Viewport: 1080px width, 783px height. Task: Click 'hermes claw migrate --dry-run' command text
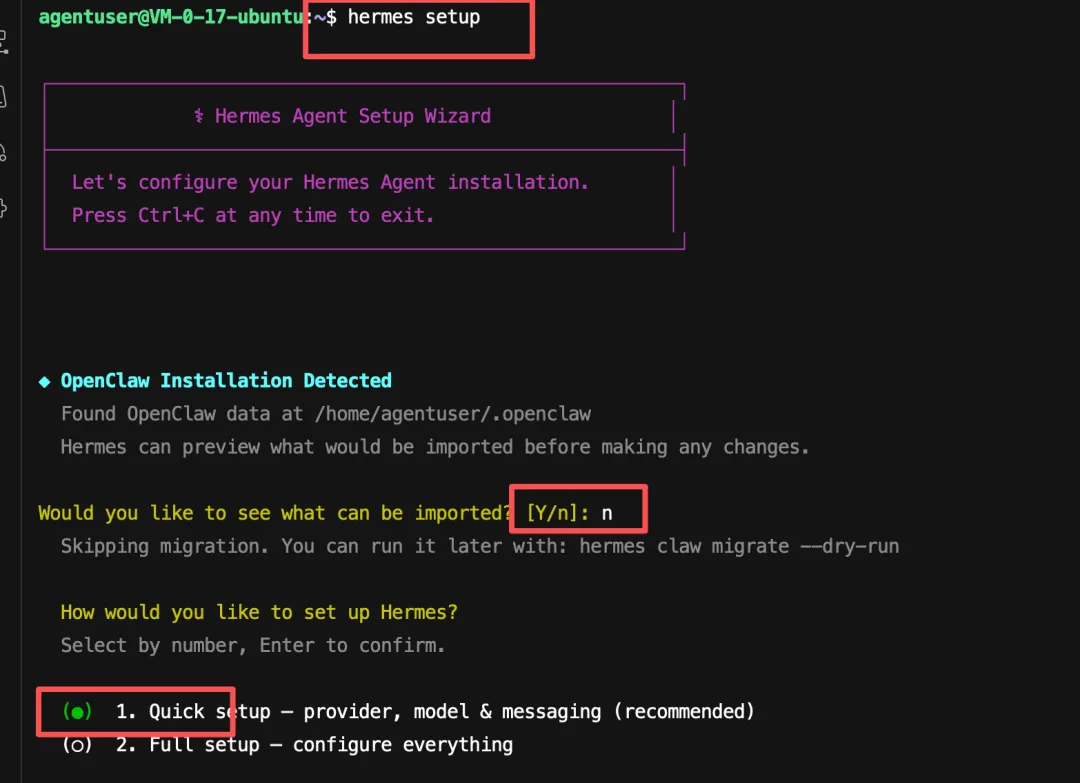point(739,546)
